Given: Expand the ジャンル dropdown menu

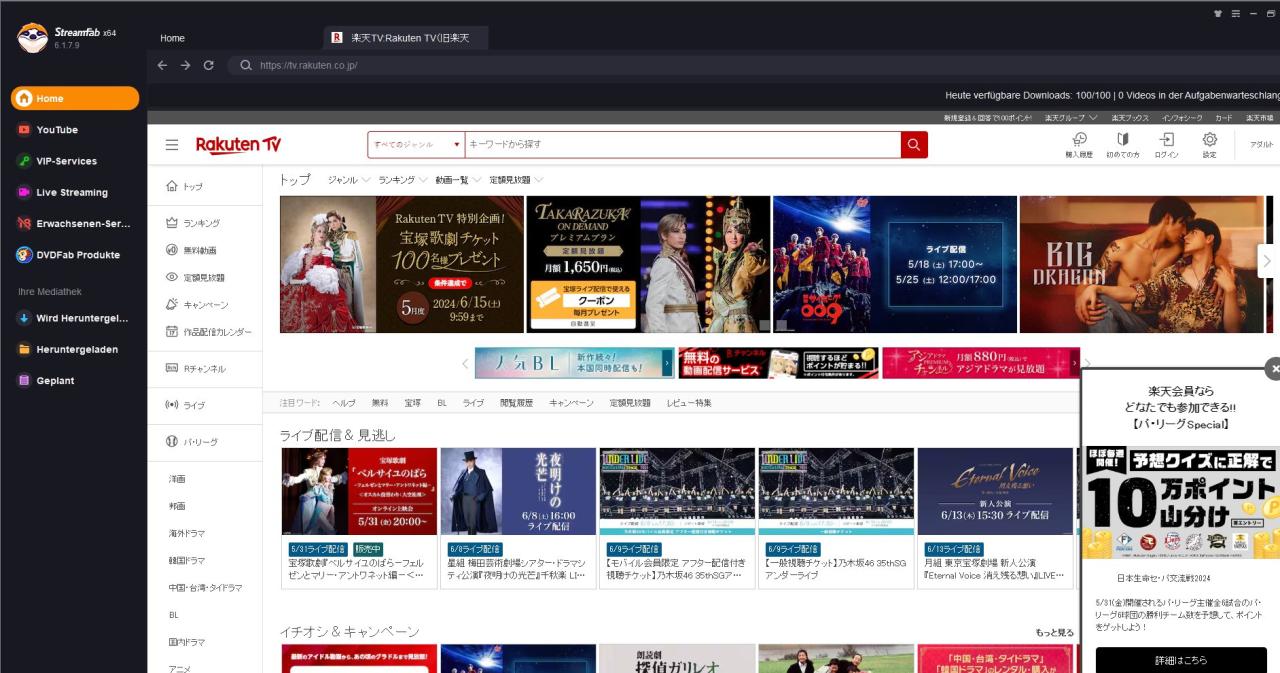Looking at the screenshot, I should coord(349,180).
